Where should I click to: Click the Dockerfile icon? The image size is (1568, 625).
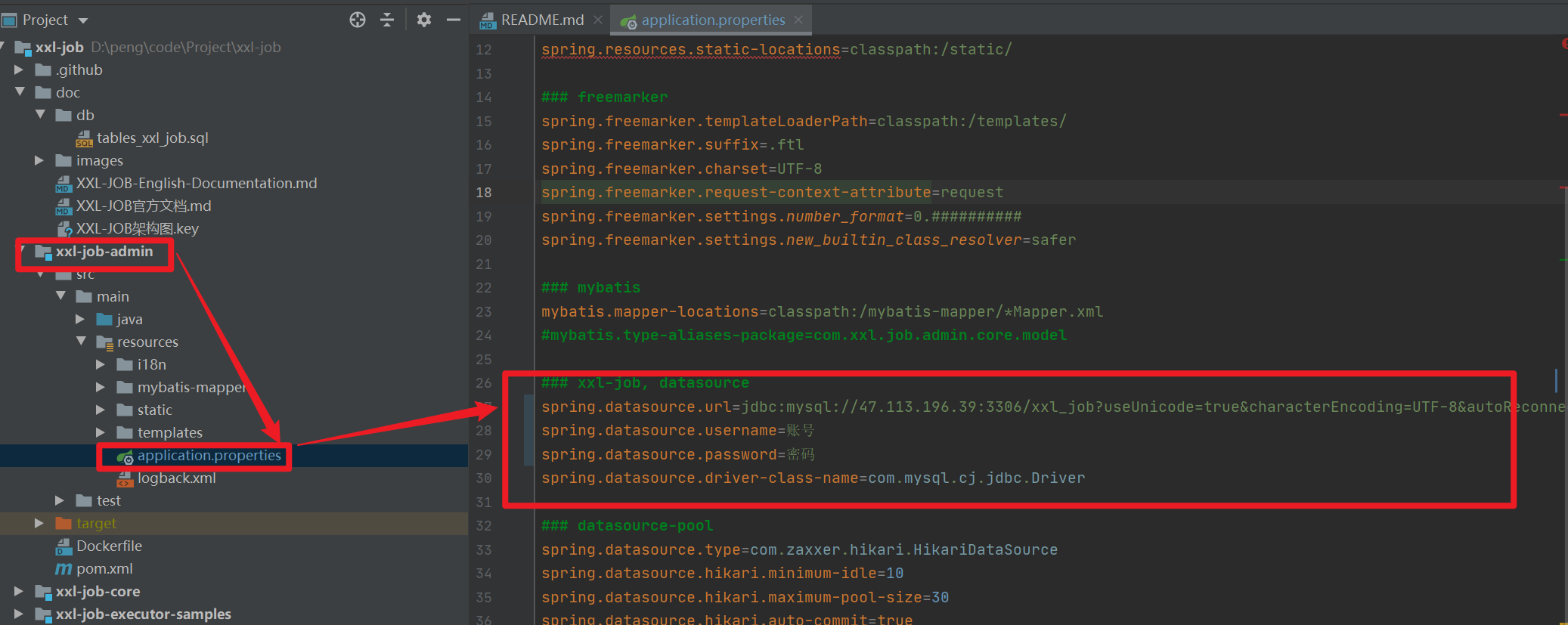(x=64, y=547)
